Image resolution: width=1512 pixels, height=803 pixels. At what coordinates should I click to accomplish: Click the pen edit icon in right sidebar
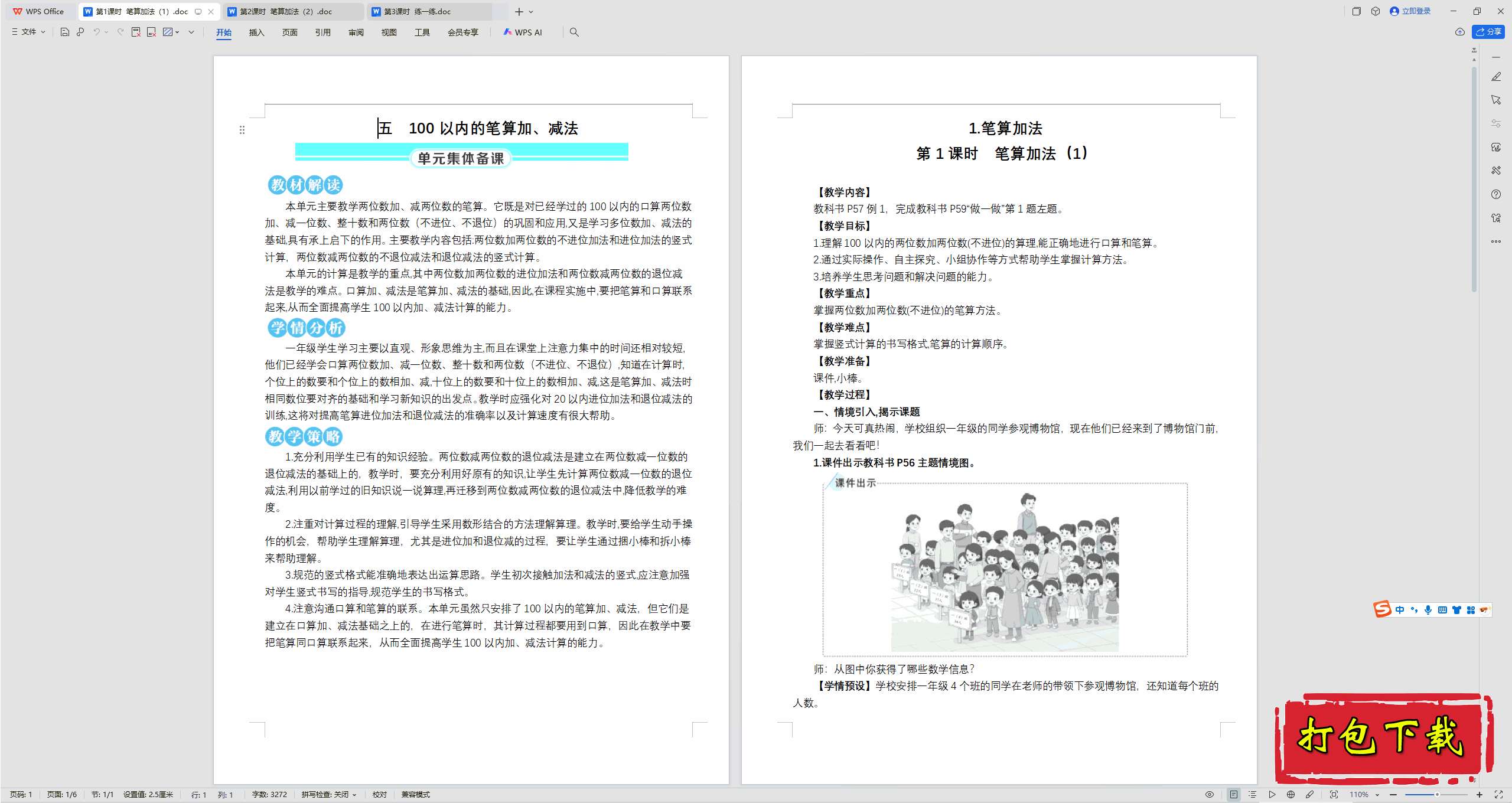1496,77
